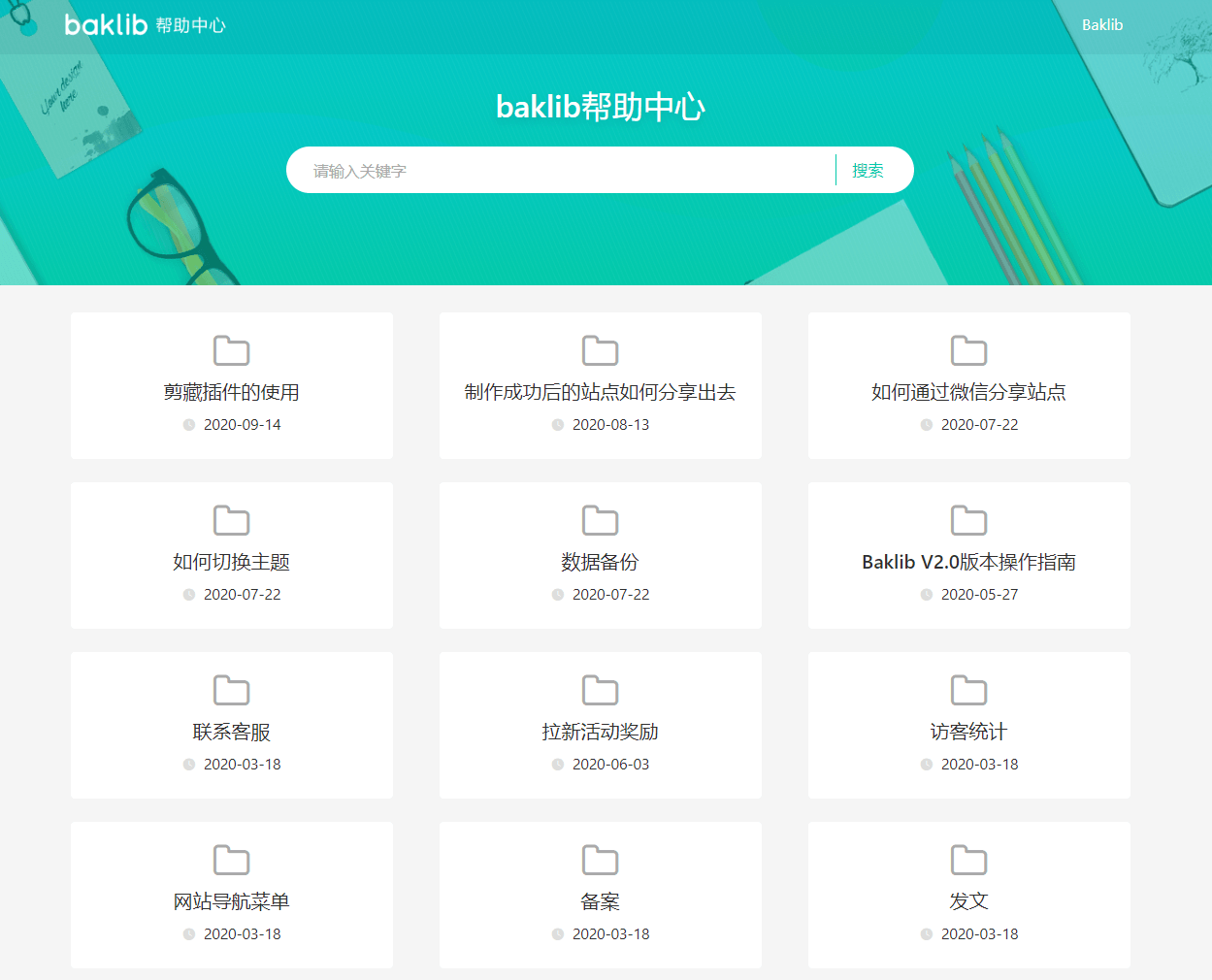Viewport: 1212px width, 980px height.
Task: Click folder icon above 如何切换主题
Action: pyautogui.click(x=231, y=520)
